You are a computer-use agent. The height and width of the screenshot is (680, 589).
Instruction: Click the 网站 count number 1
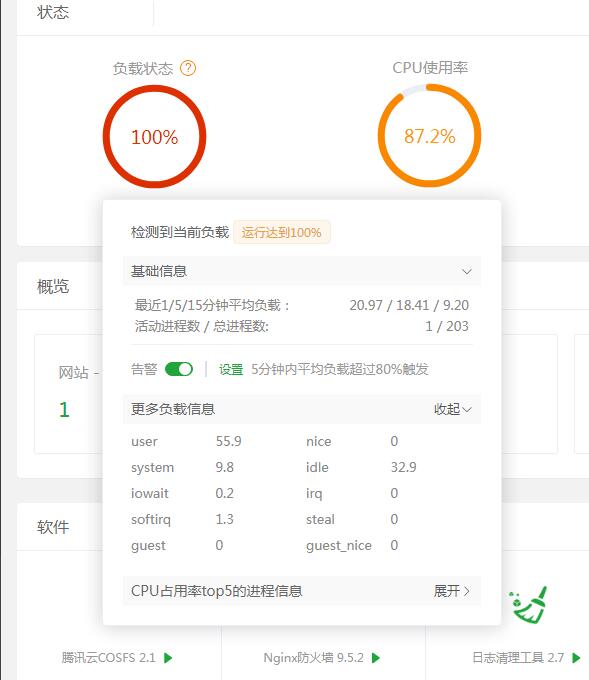pos(64,409)
